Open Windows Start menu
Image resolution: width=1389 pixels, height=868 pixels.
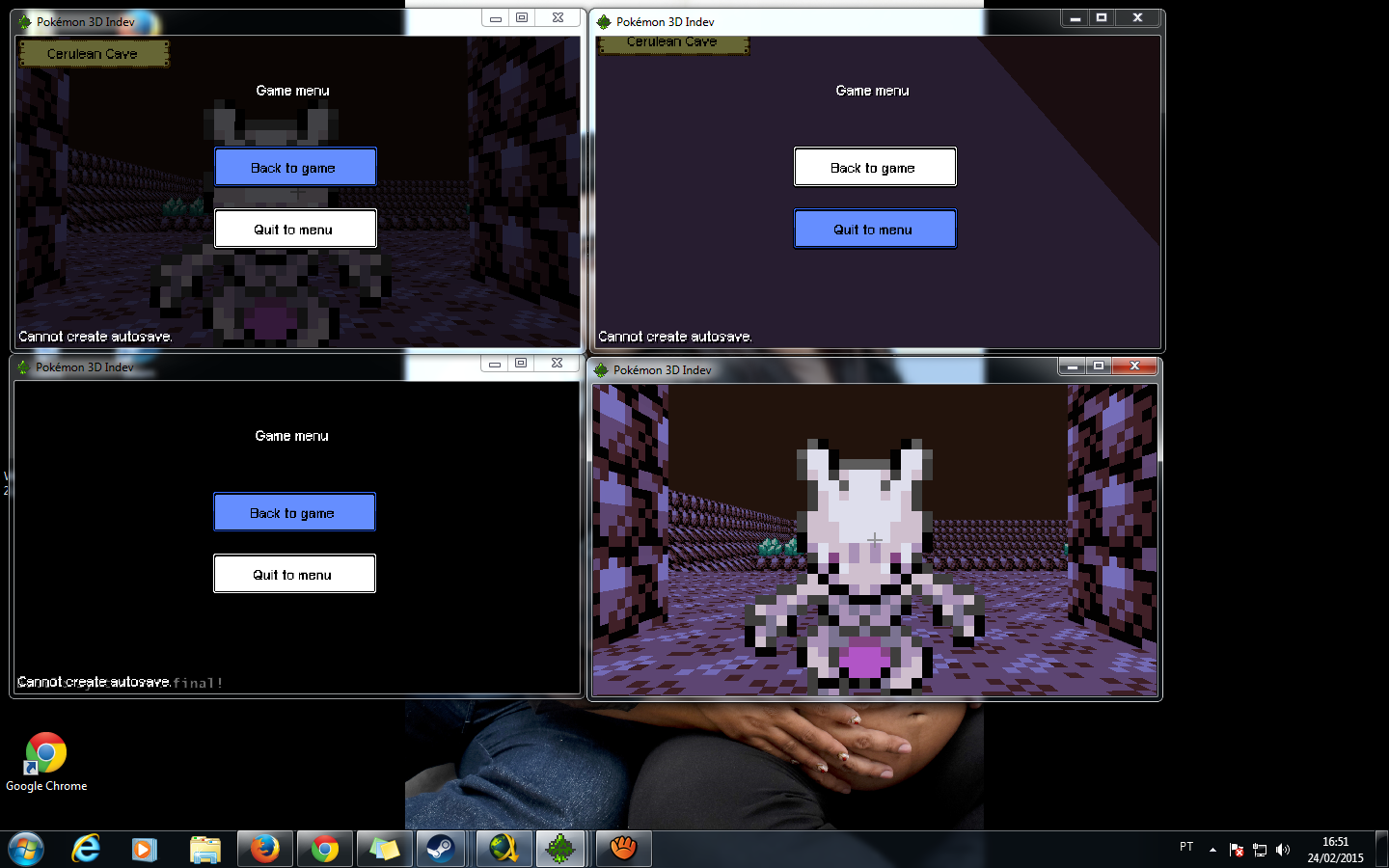point(26,849)
